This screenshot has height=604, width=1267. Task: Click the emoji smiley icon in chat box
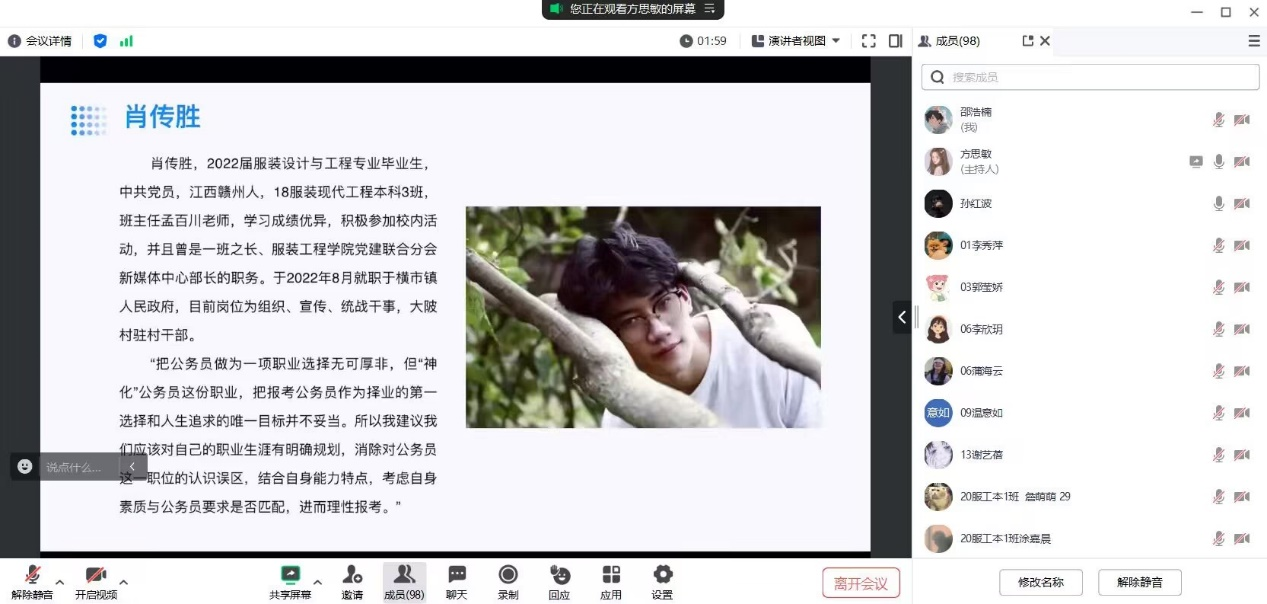tap(25, 466)
